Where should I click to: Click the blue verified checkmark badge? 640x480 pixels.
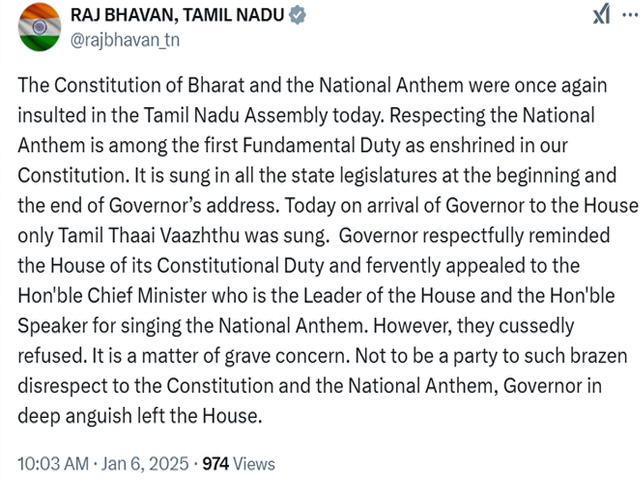[x=297, y=16]
